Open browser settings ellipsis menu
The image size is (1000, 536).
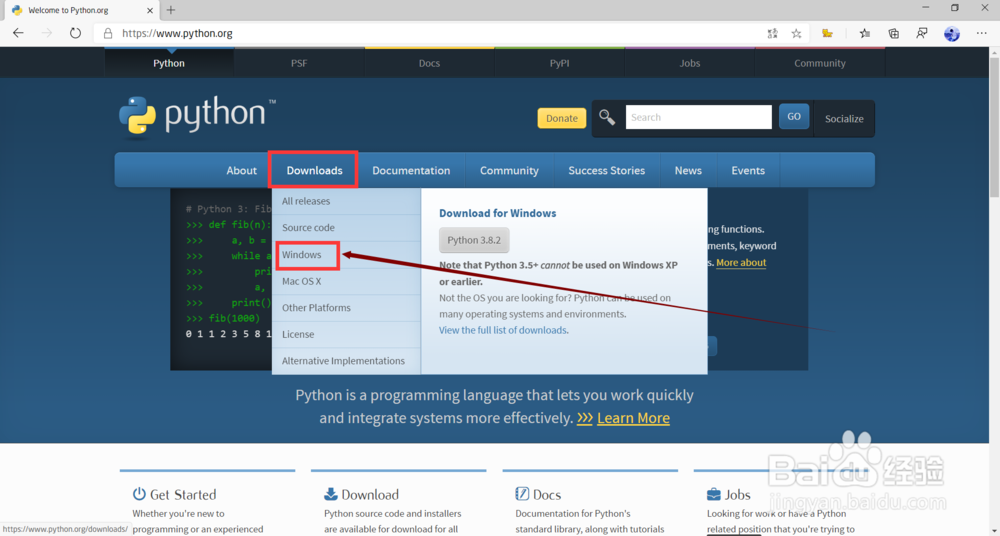coord(982,33)
